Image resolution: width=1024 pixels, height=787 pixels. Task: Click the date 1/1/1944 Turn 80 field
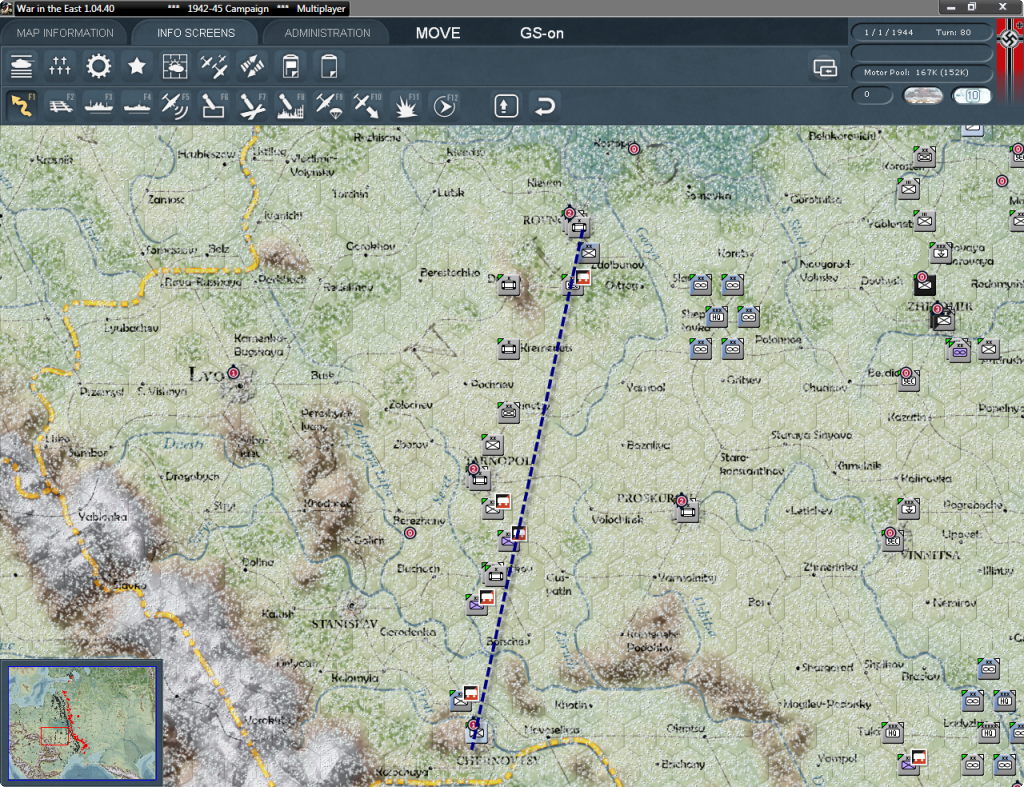click(921, 32)
